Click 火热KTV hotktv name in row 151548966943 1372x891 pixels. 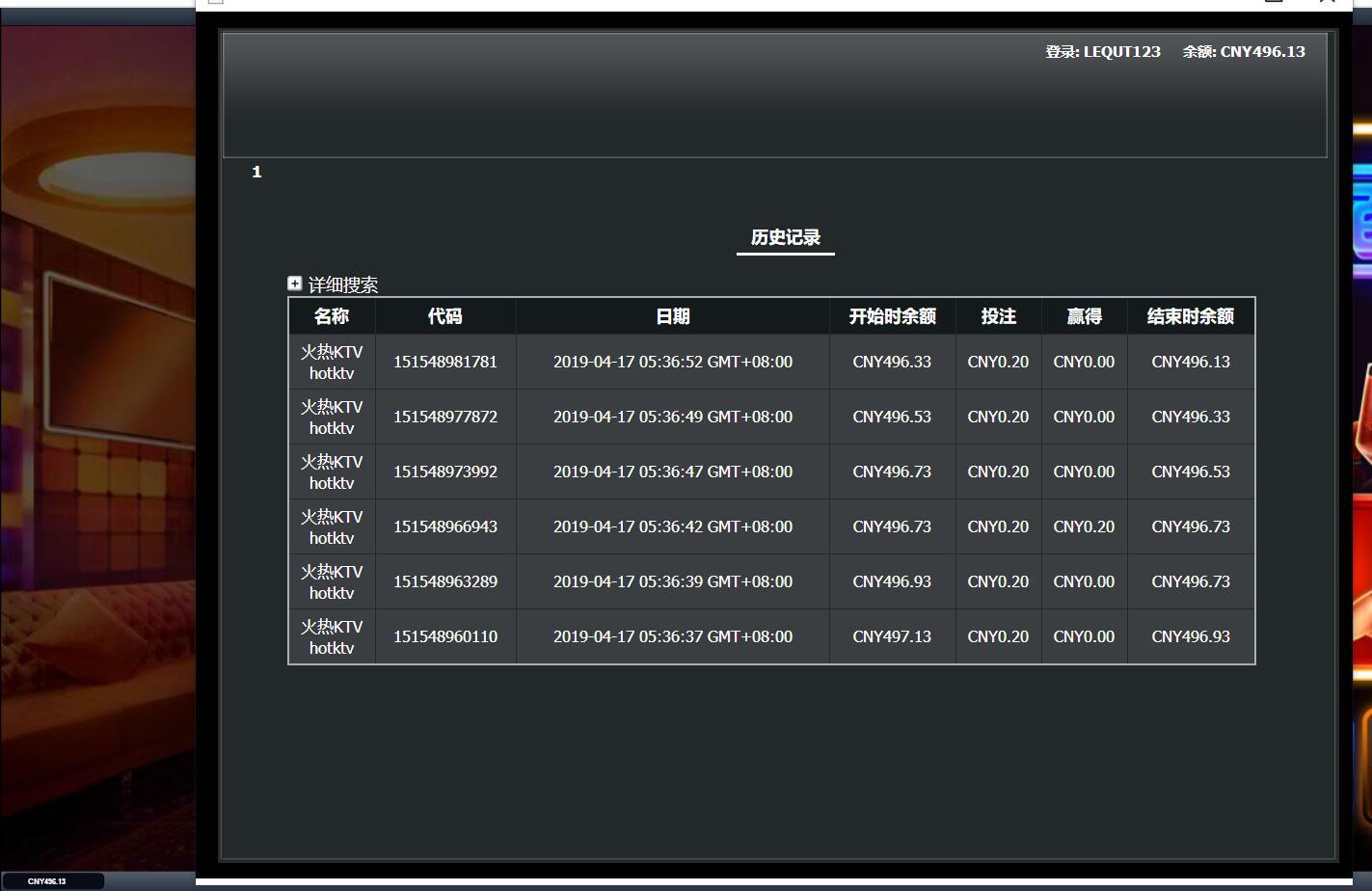[x=332, y=526]
